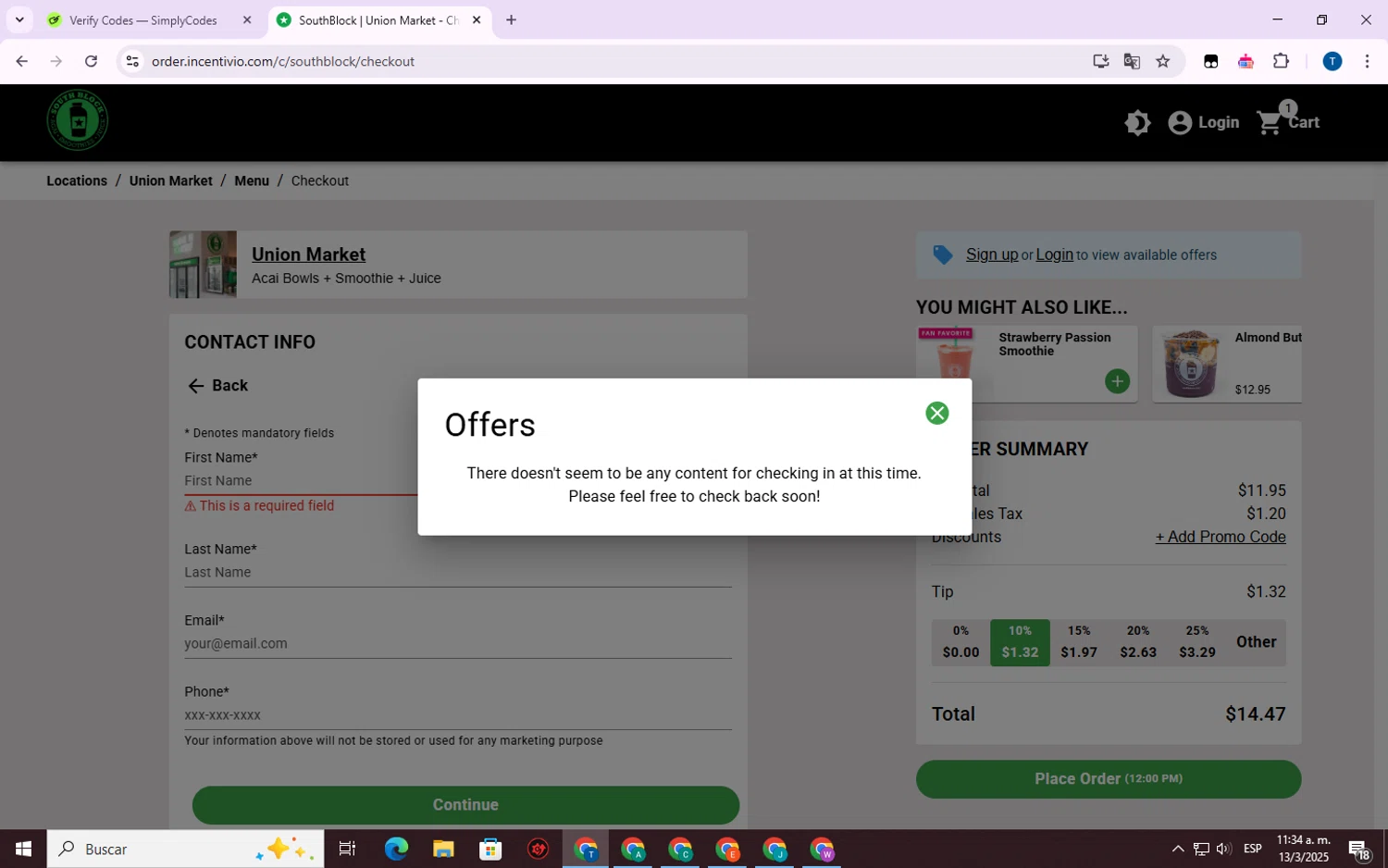Go to Locations breadcrumb
Screen dimensions: 1388x868
(x=77, y=180)
